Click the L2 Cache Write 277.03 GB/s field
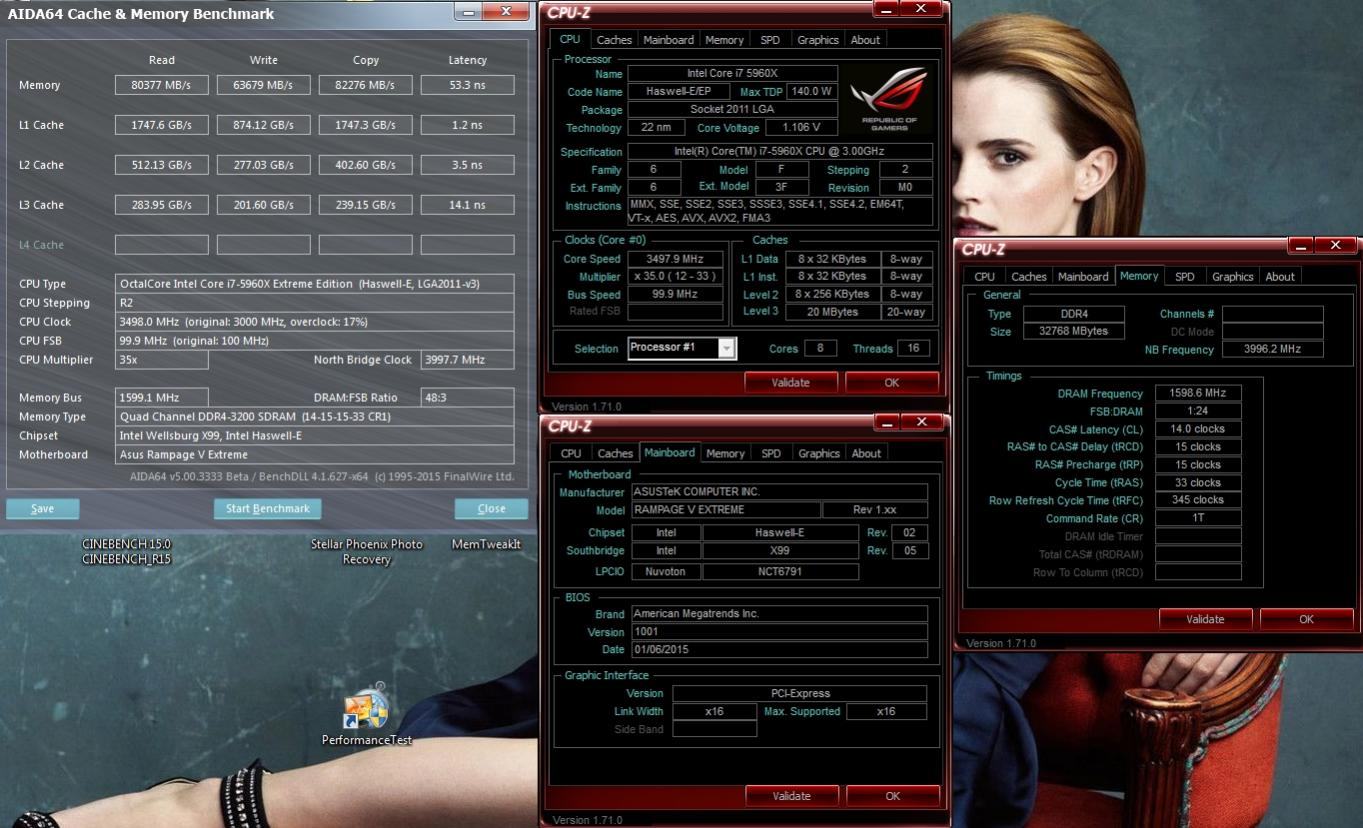This screenshot has height=828, width=1363. pyautogui.click(x=264, y=165)
